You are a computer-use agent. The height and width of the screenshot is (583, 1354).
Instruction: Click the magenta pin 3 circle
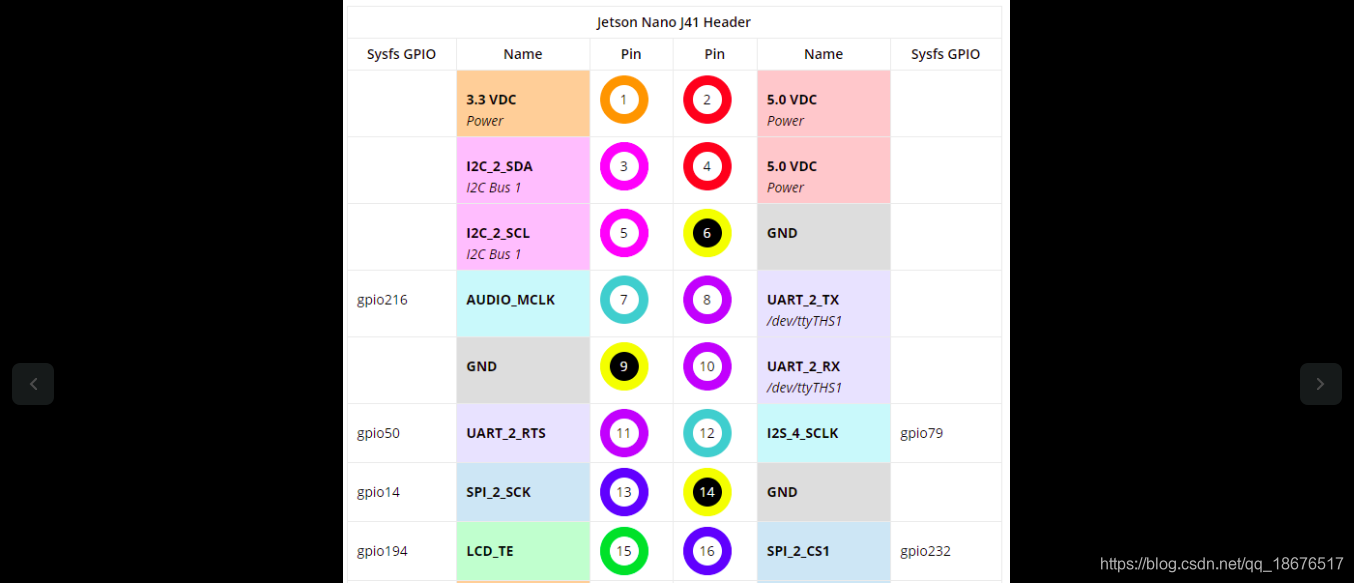click(624, 167)
